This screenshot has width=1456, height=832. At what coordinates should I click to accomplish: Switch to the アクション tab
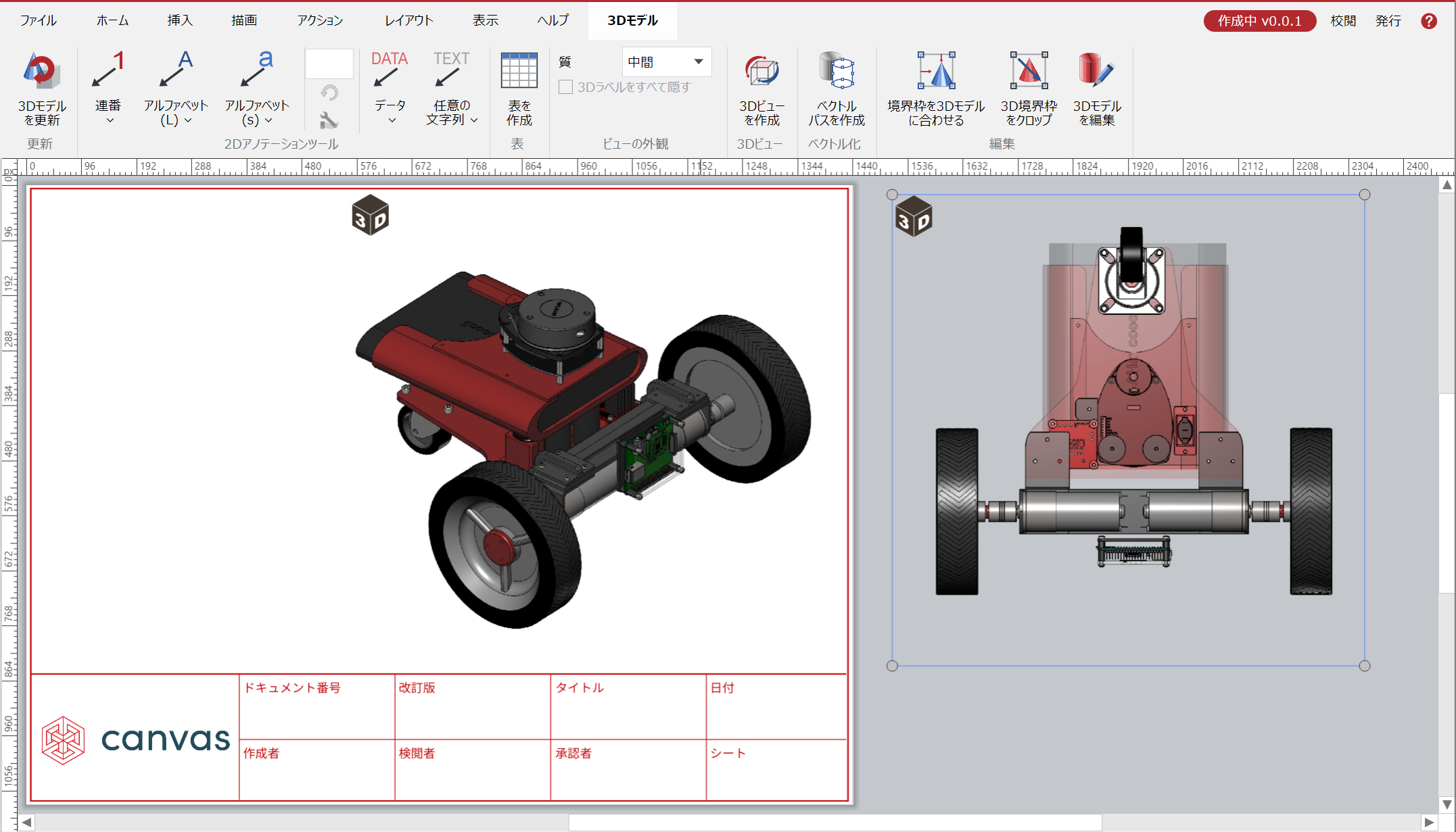[x=320, y=20]
